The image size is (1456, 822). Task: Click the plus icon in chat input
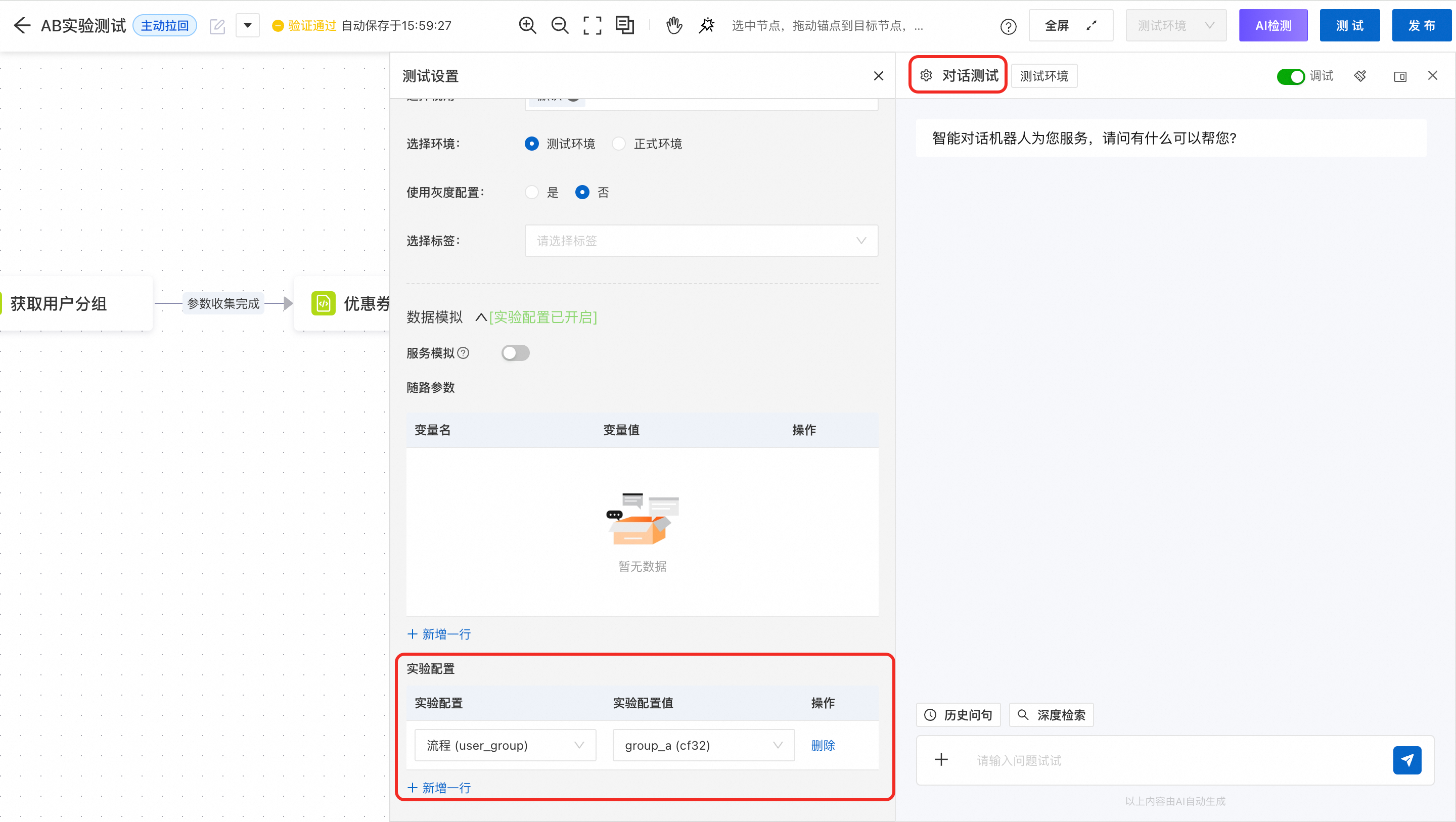tap(941, 759)
